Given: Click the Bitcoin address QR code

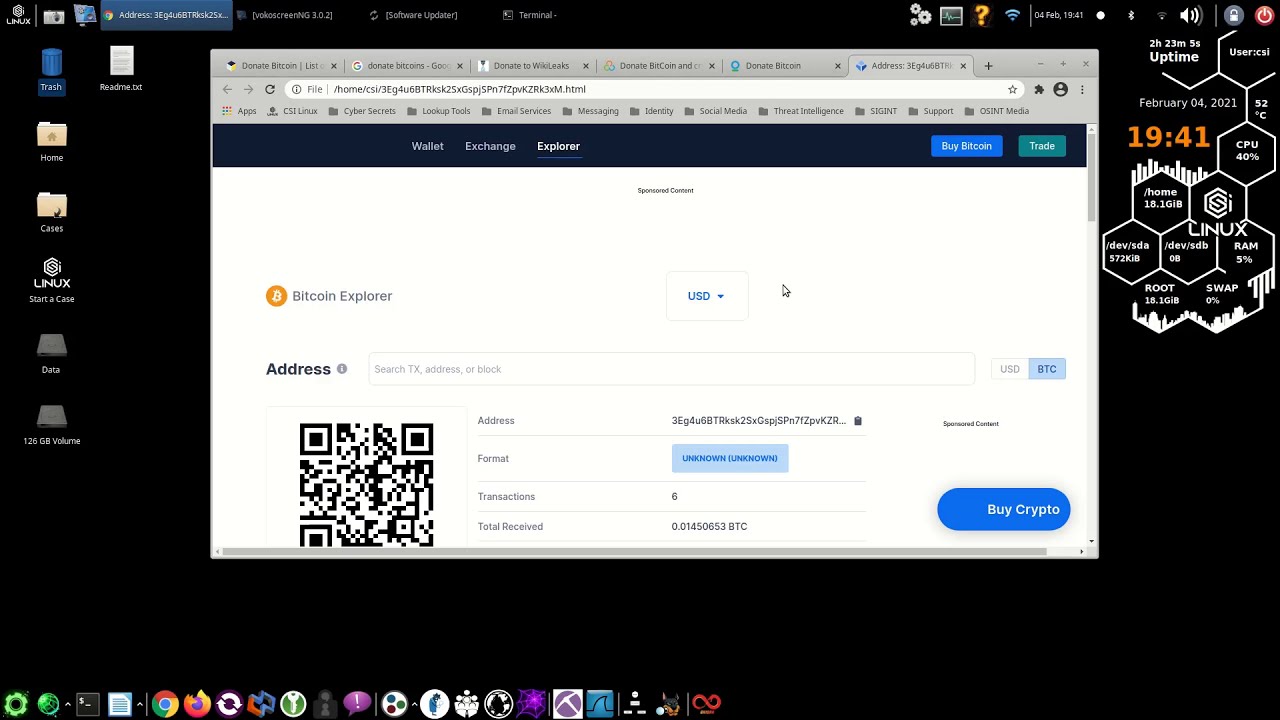Looking at the screenshot, I should (366, 485).
